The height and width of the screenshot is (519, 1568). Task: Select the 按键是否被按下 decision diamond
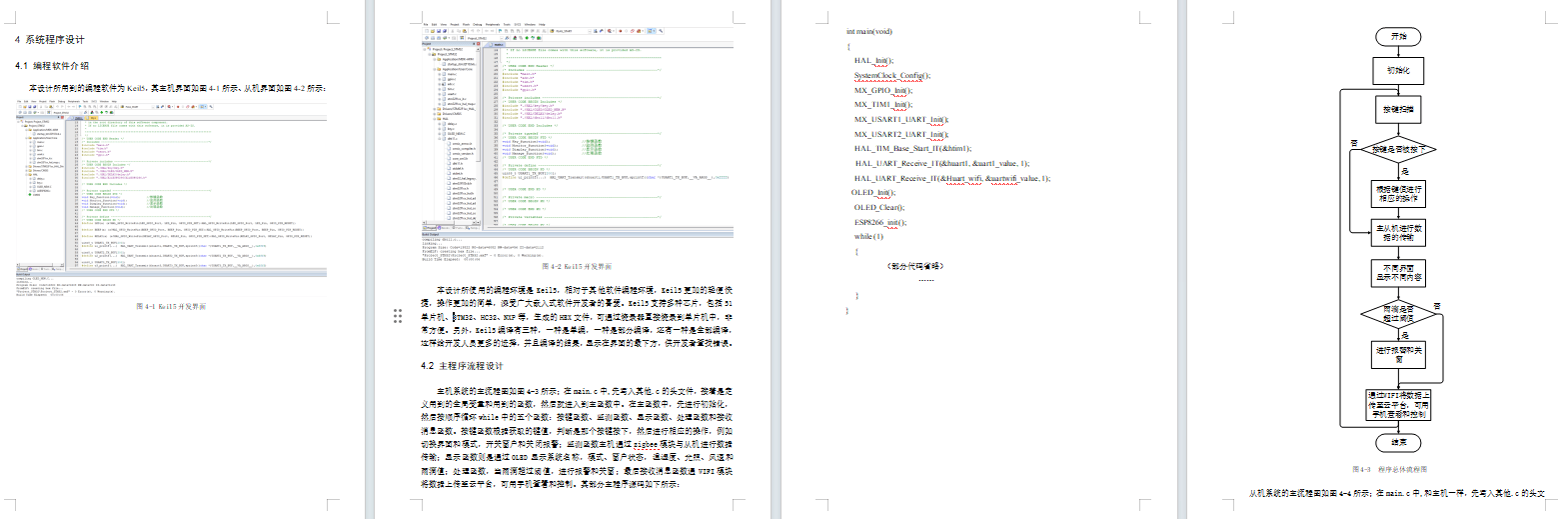[1398, 150]
